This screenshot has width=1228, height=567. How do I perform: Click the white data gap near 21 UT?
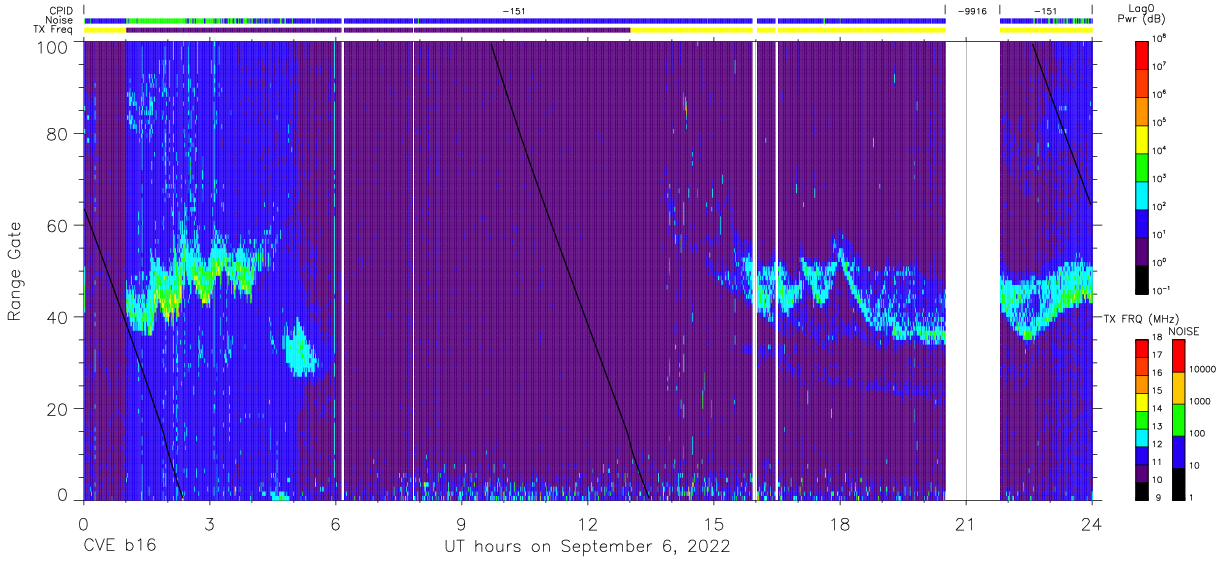coord(972,270)
